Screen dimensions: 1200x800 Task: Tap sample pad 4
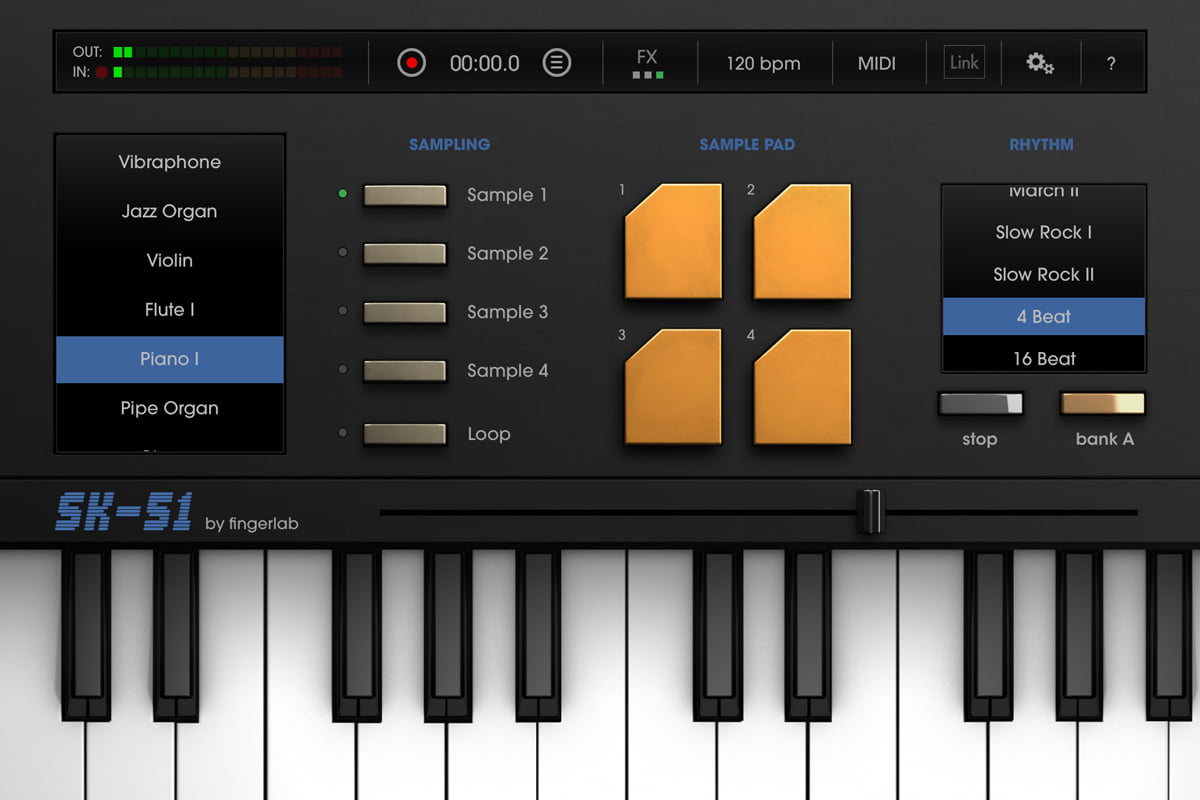(802, 386)
